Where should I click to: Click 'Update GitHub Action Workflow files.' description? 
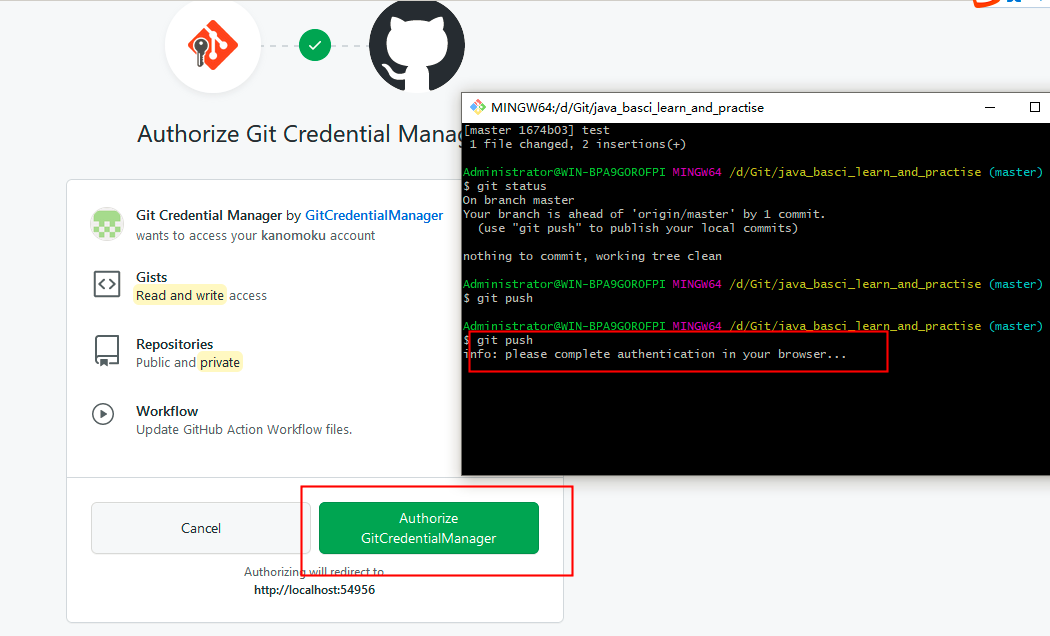point(244,429)
